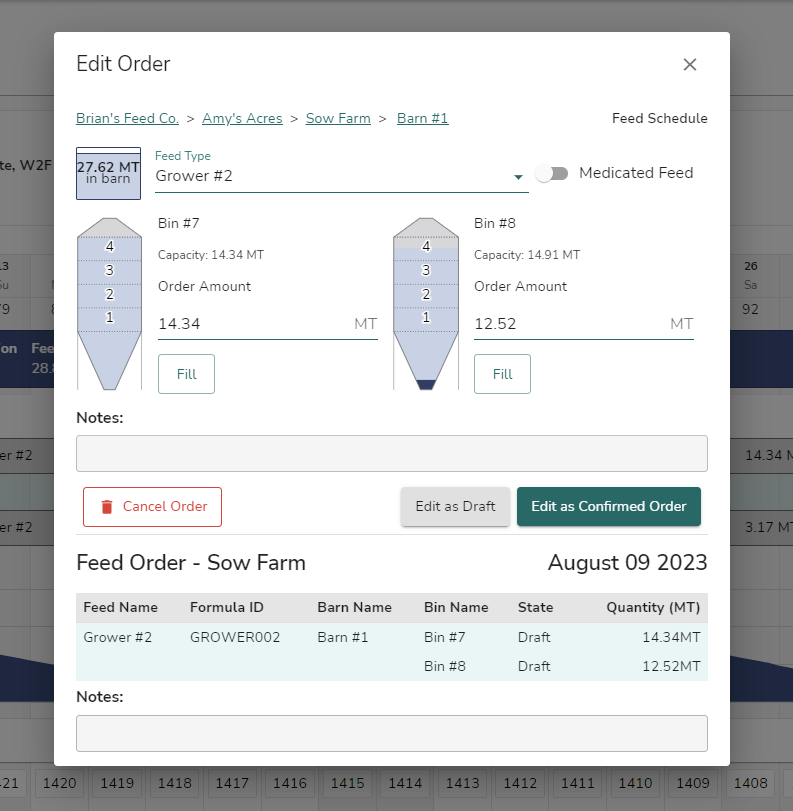Click the Bin #7 silo graphic
The image size is (793, 811).
pos(109,300)
